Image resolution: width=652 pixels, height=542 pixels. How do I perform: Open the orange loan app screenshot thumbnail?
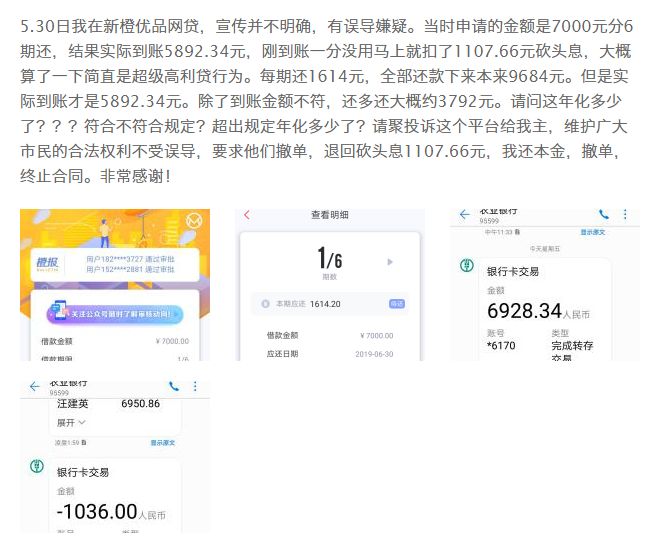tap(115, 285)
